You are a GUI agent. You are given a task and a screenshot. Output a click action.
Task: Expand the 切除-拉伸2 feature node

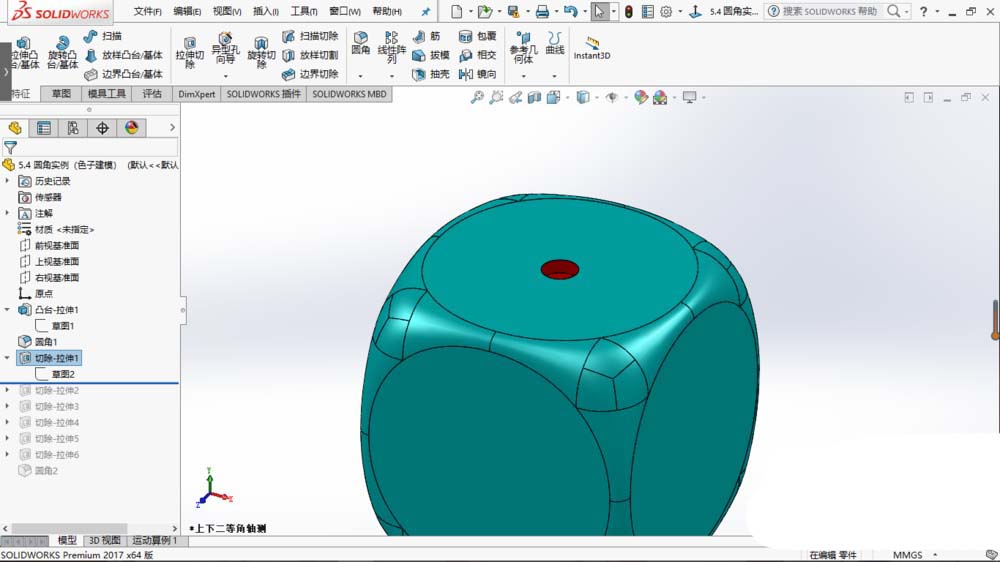pos(8,390)
